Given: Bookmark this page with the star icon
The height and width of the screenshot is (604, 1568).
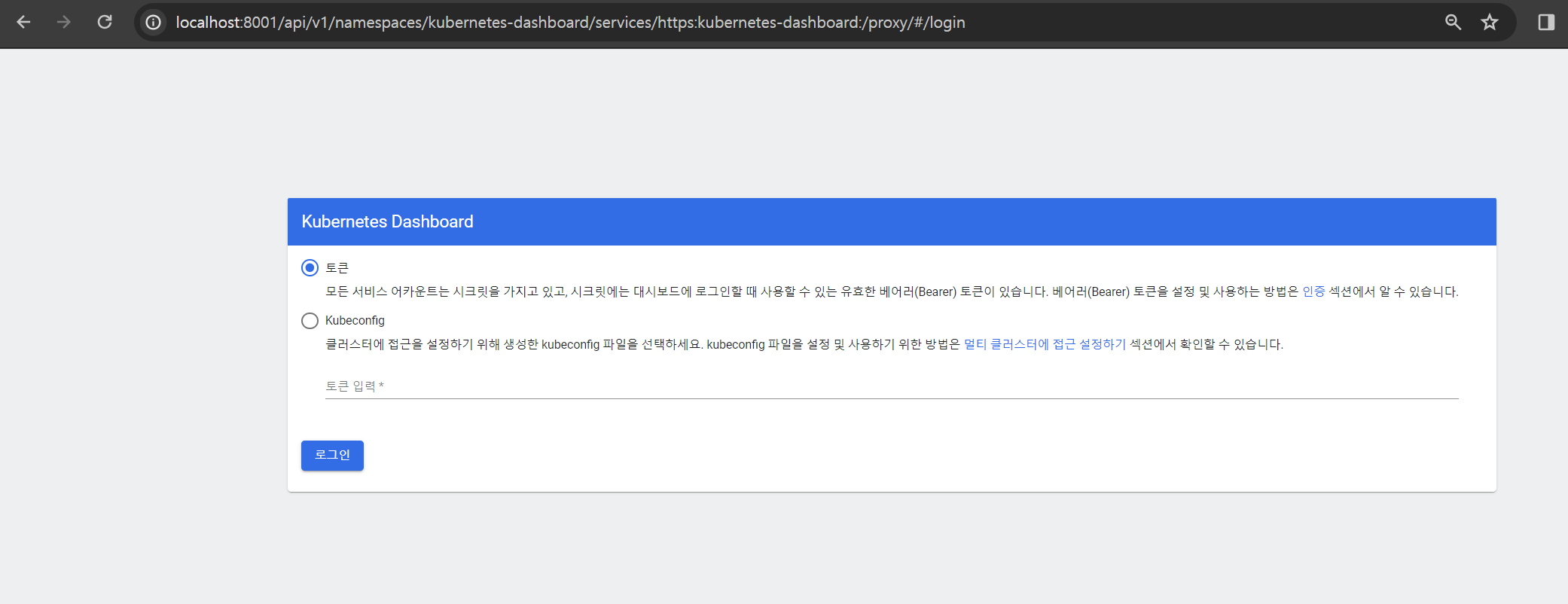Looking at the screenshot, I should tap(1490, 23).
